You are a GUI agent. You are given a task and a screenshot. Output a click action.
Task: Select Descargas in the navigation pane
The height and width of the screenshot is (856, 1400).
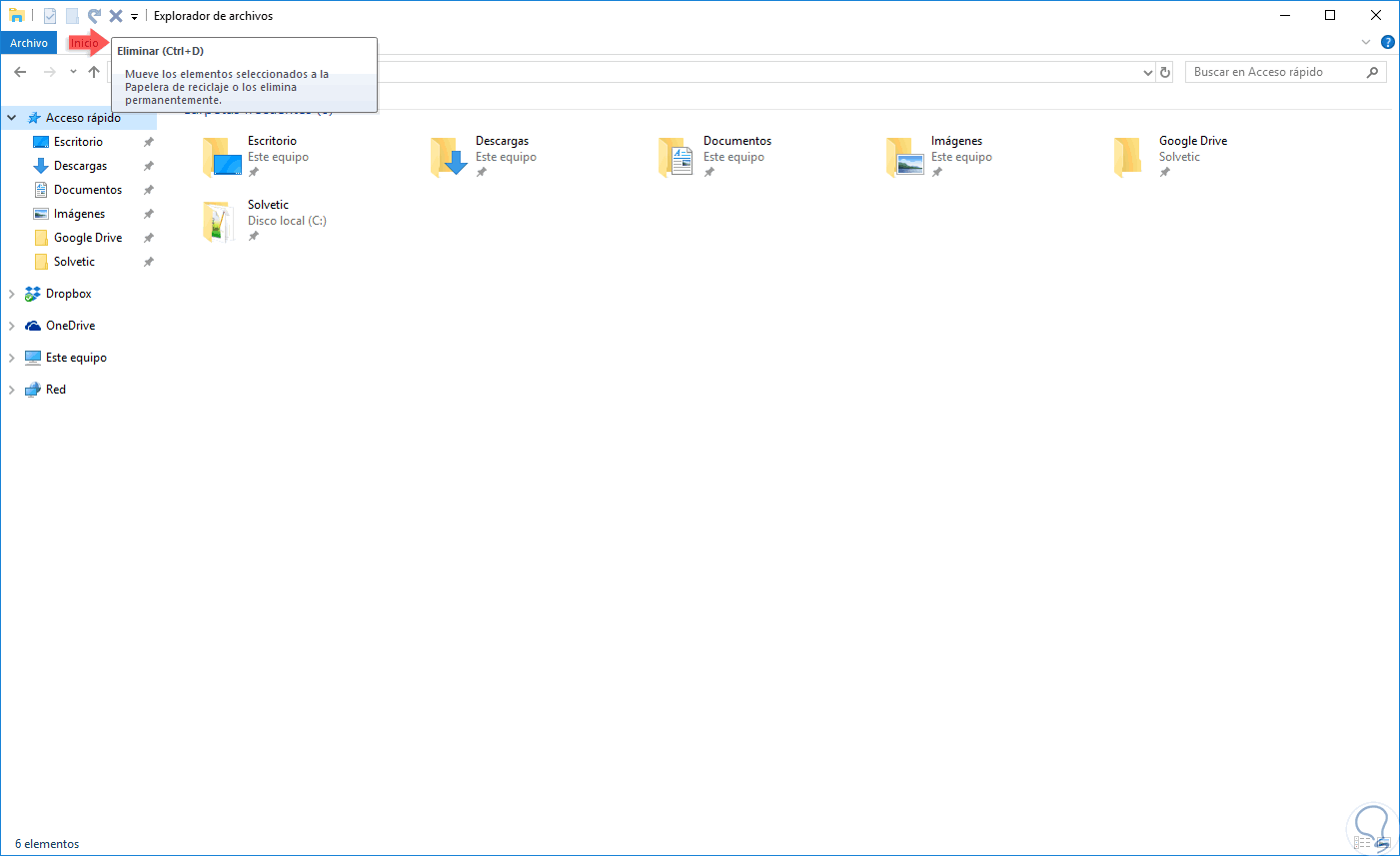click(80, 166)
